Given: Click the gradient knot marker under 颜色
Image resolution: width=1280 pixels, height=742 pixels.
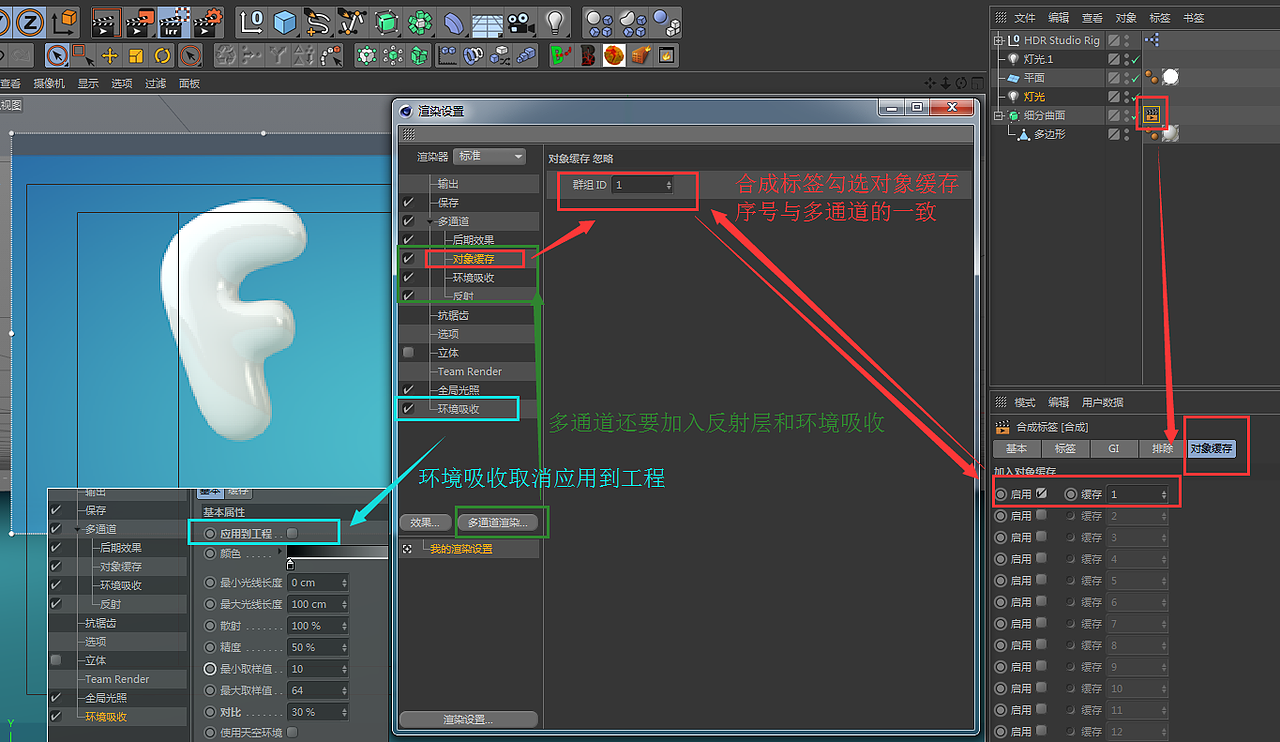Looking at the screenshot, I should 290,564.
